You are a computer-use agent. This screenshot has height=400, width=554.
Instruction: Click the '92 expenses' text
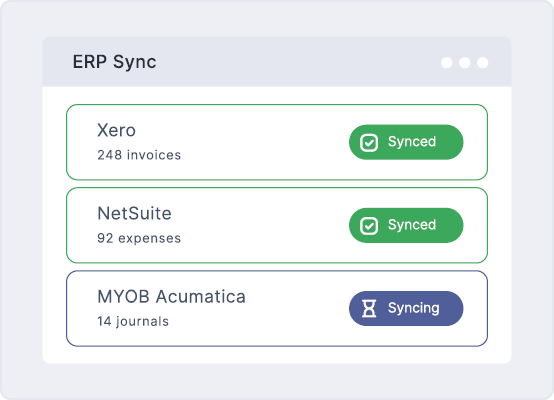coord(139,238)
